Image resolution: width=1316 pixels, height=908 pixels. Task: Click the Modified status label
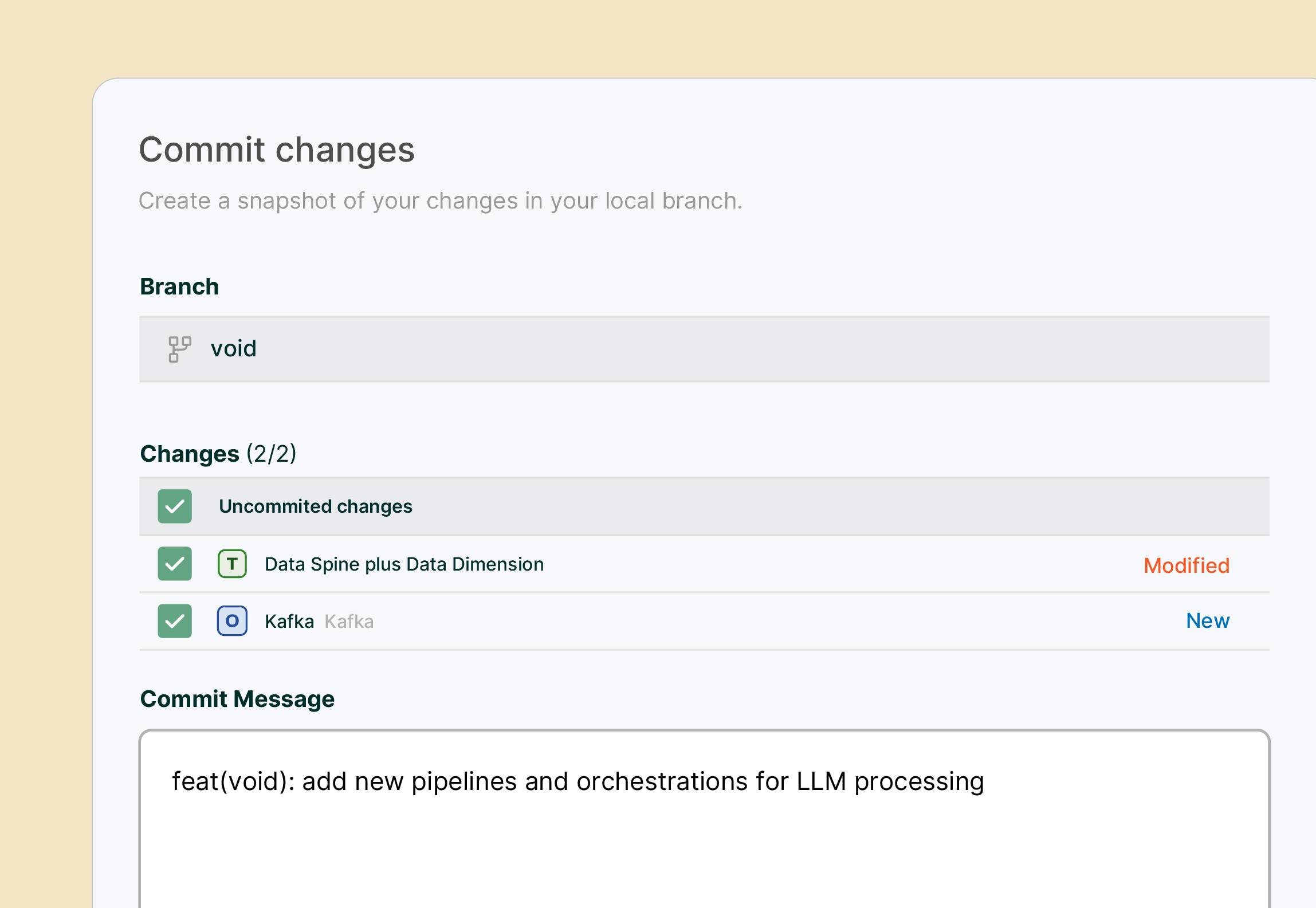pyautogui.click(x=1186, y=565)
